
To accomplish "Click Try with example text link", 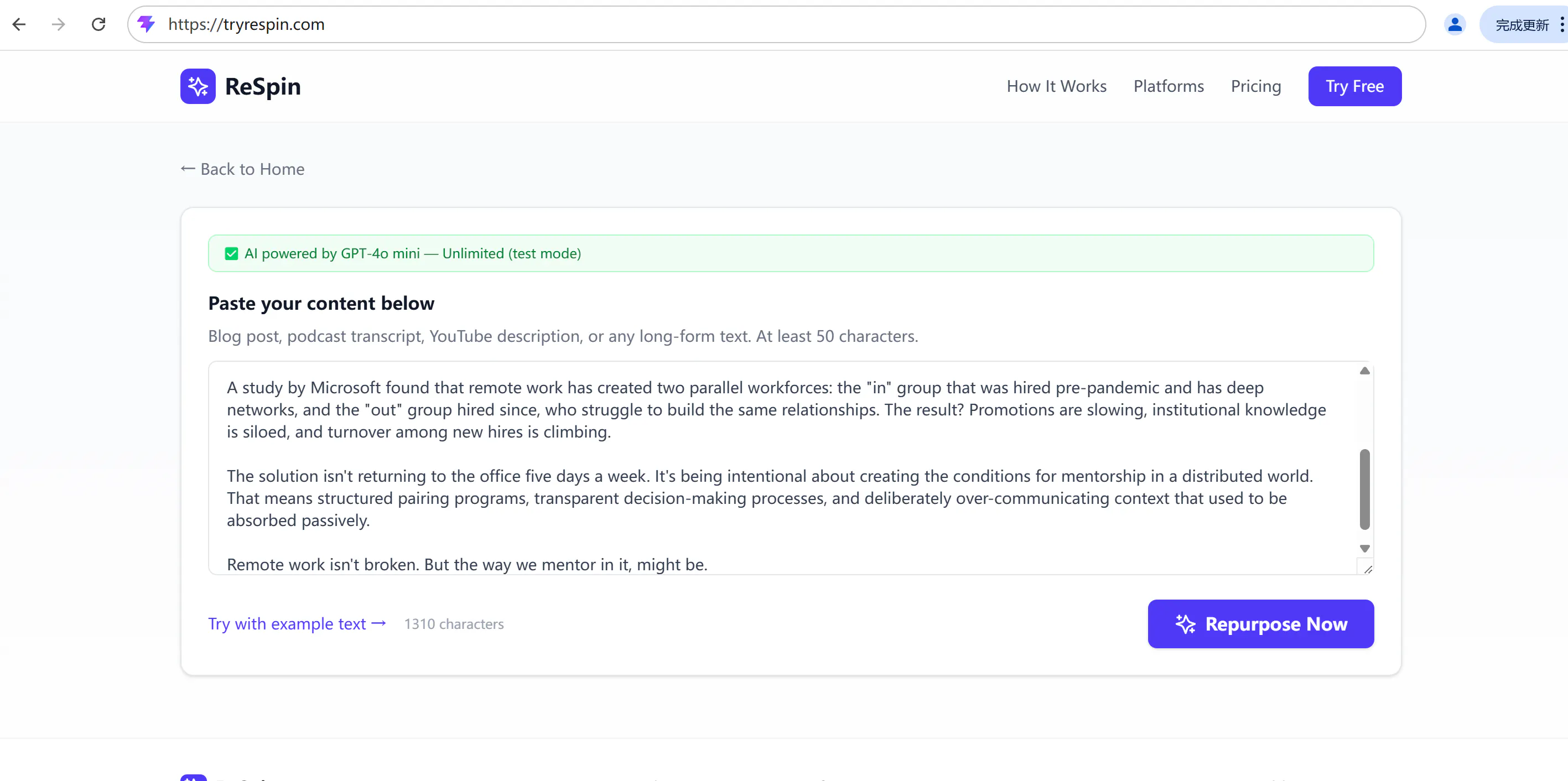I will click(x=297, y=623).
